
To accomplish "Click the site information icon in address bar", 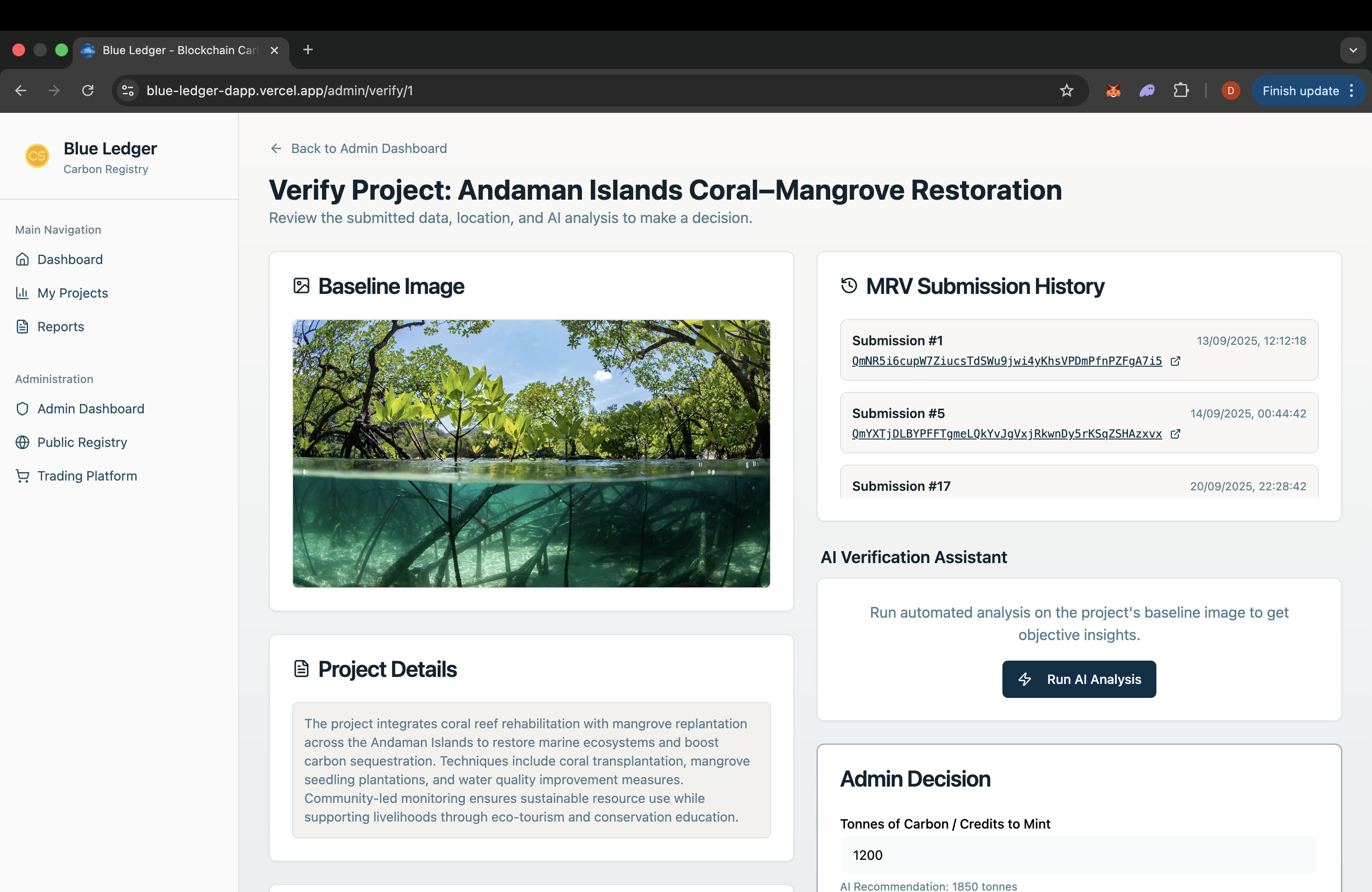I will point(128,91).
